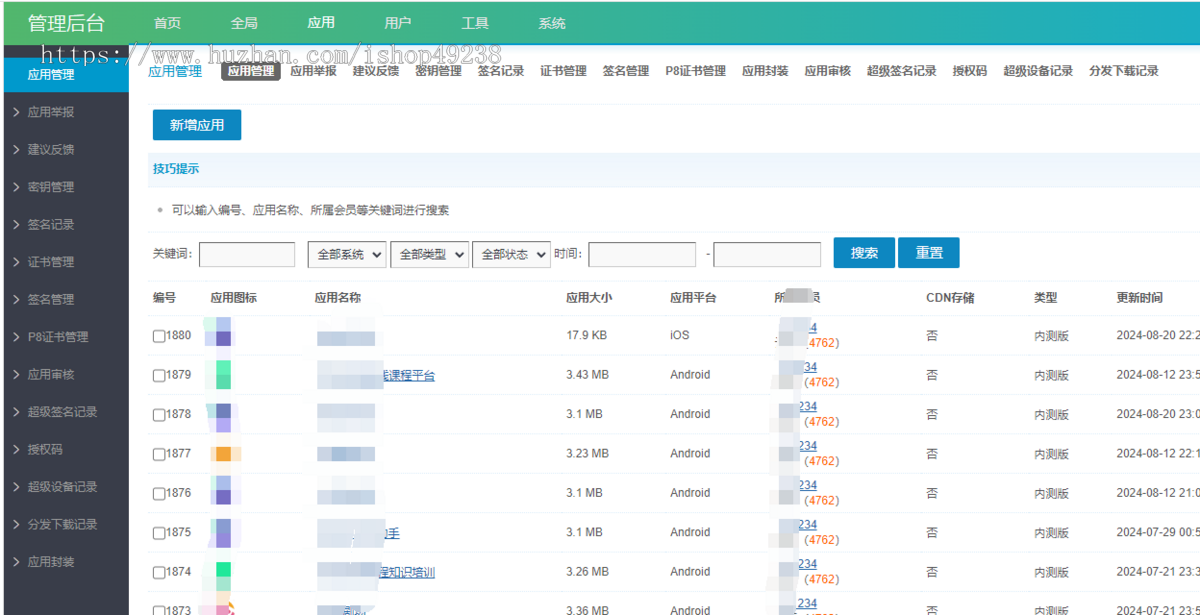This screenshot has width=1200, height=615.
Task: Go to the 超级签名记录 sub-tab
Action: click(x=902, y=71)
